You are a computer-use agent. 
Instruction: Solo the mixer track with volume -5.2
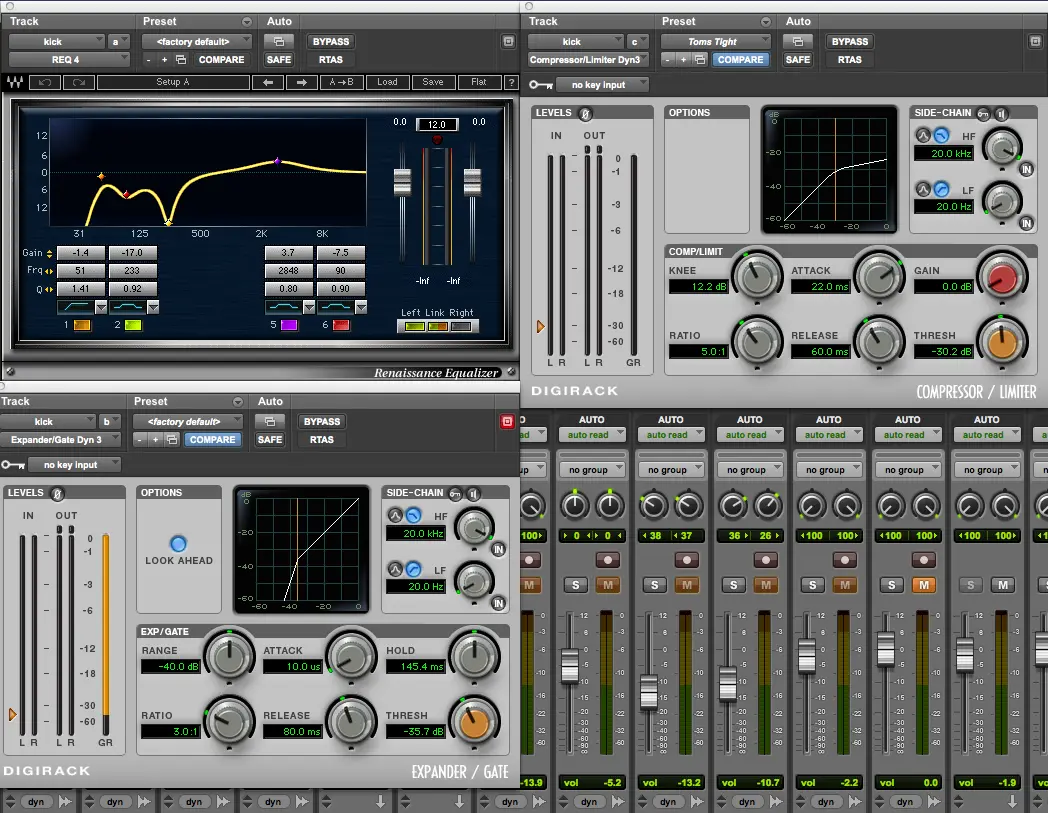[x=575, y=585]
